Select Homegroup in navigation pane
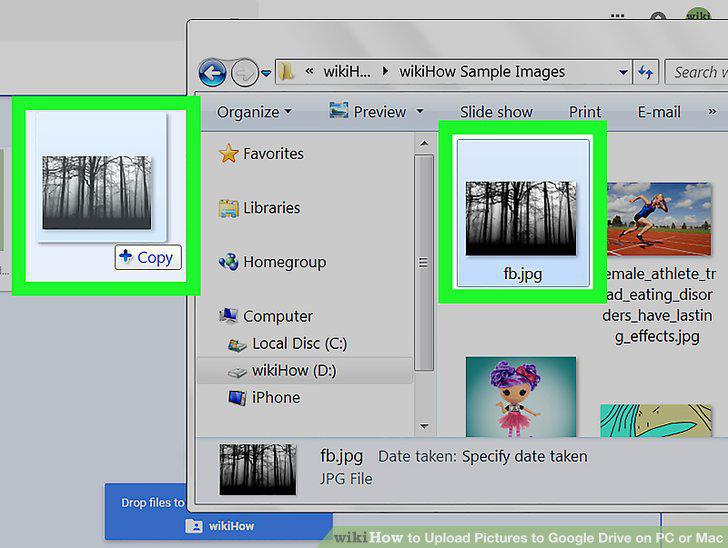This screenshot has height=548, width=728. tap(285, 262)
